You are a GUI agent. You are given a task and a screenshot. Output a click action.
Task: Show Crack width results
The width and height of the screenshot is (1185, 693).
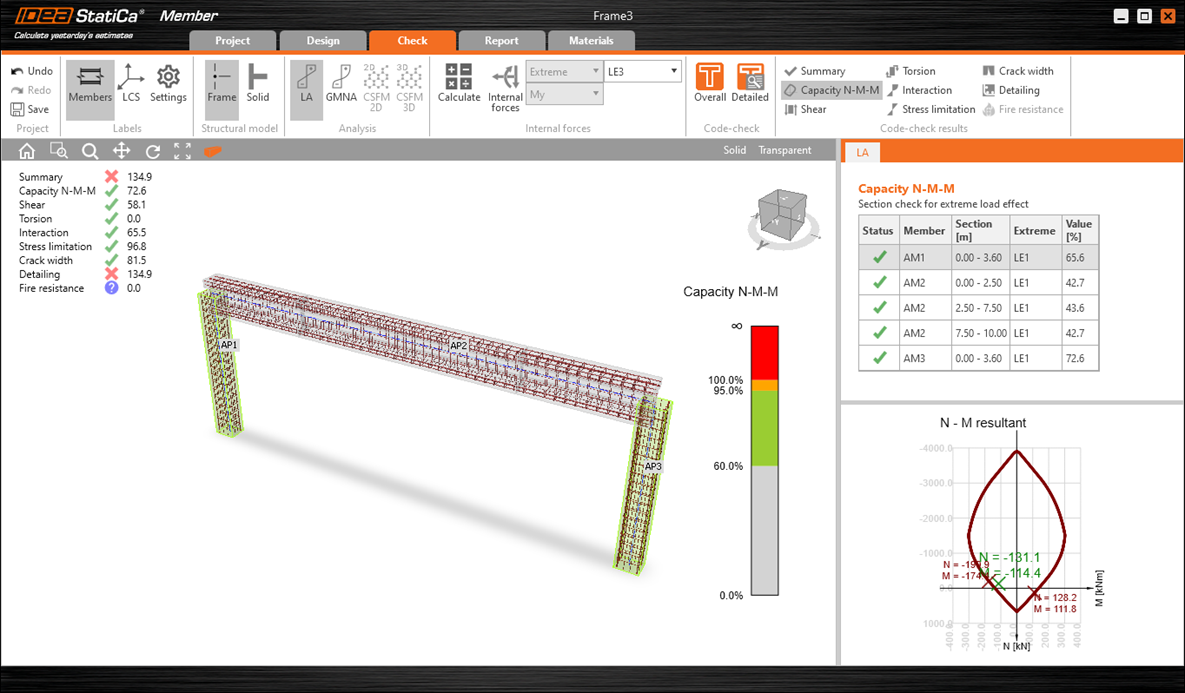coord(1018,71)
